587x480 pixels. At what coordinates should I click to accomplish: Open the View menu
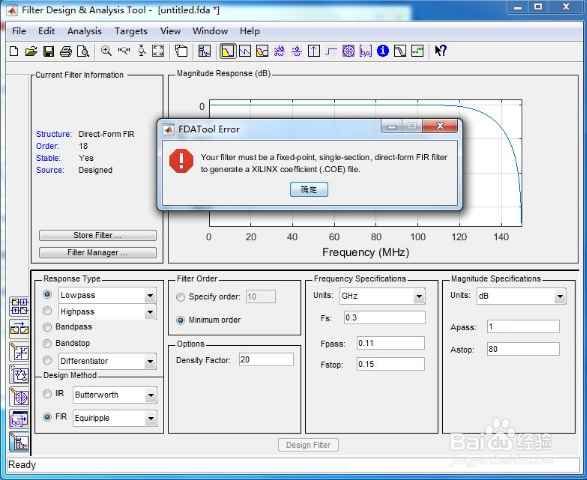(170, 31)
